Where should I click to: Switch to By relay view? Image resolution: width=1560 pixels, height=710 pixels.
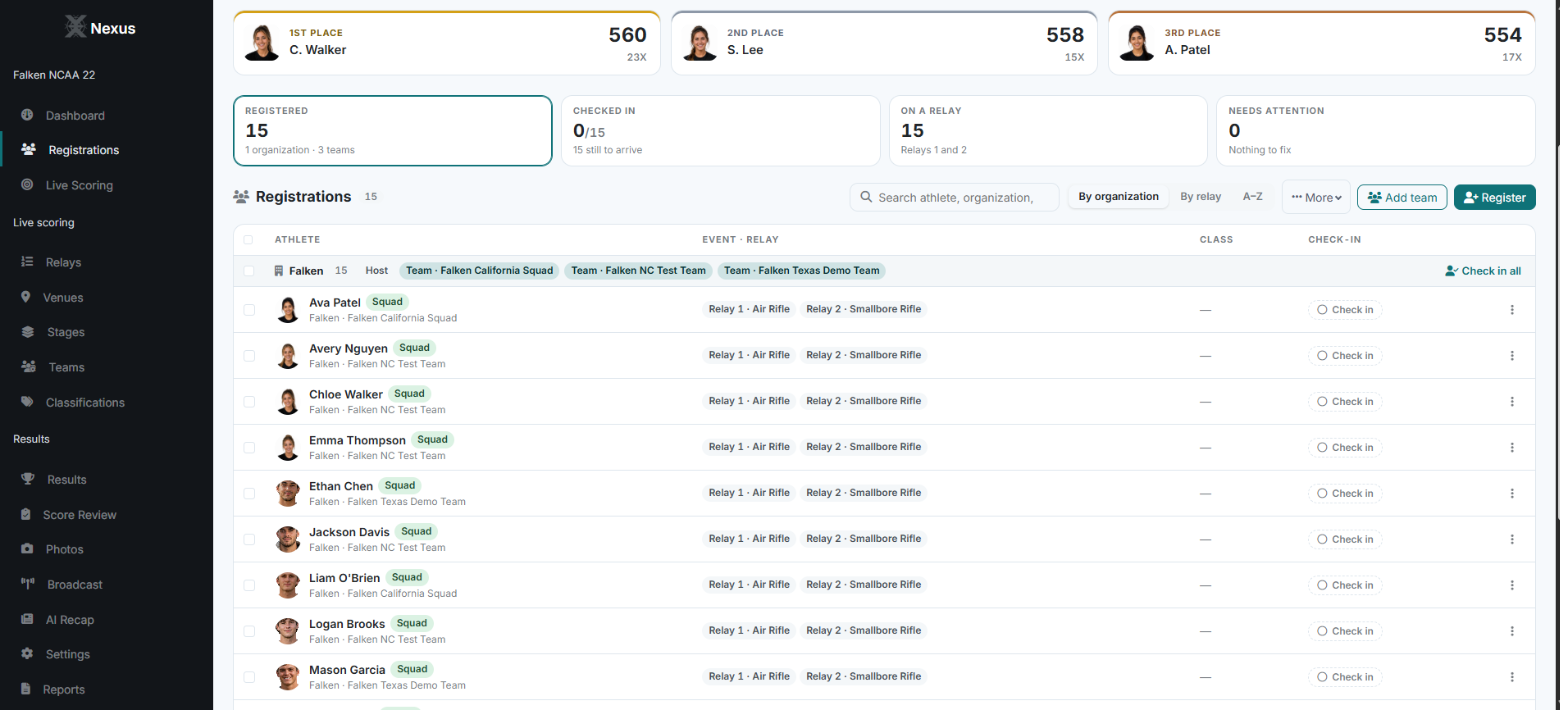point(1200,197)
